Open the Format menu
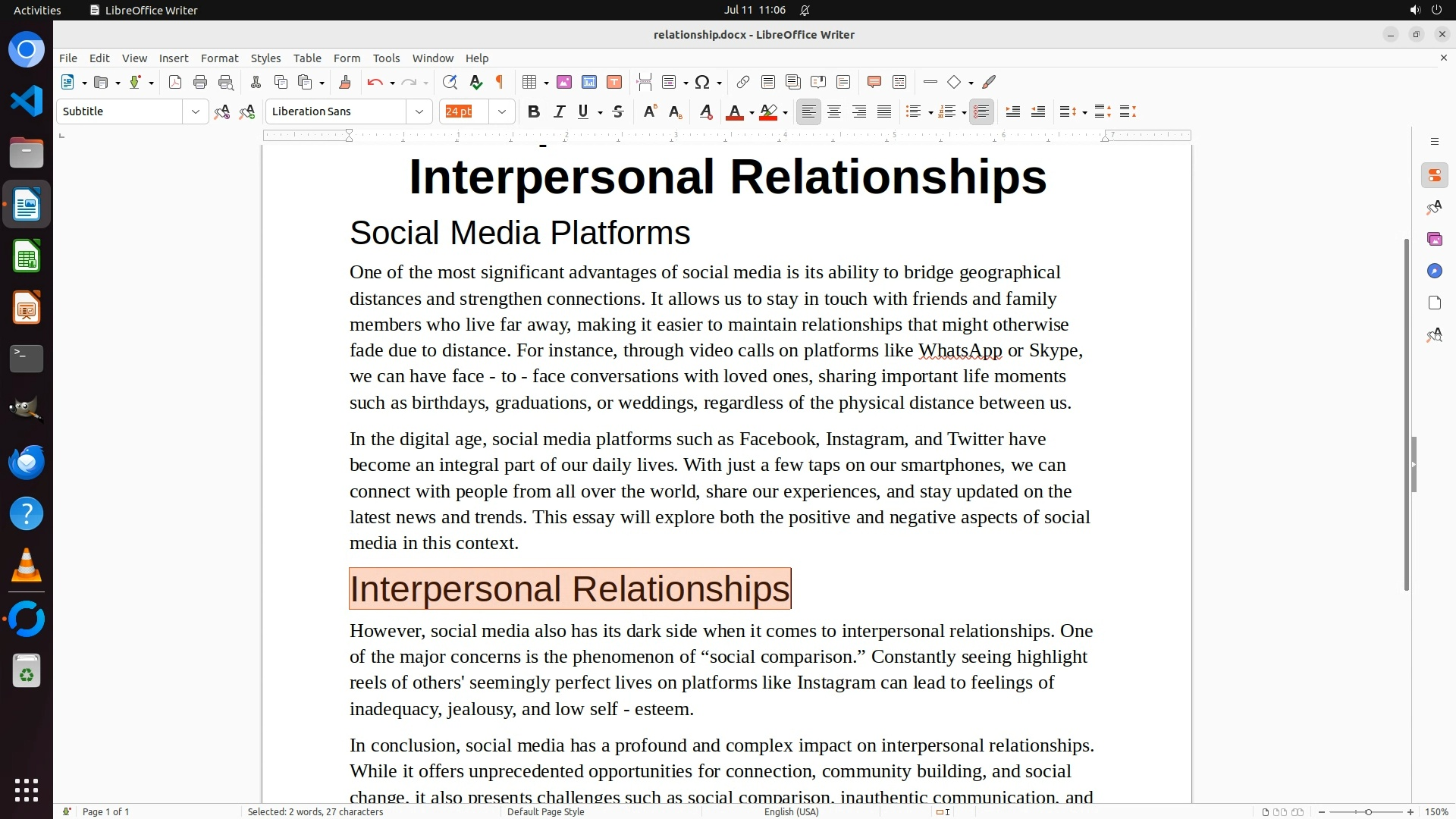Viewport: 1456px width, 819px height. (x=219, y=58)
